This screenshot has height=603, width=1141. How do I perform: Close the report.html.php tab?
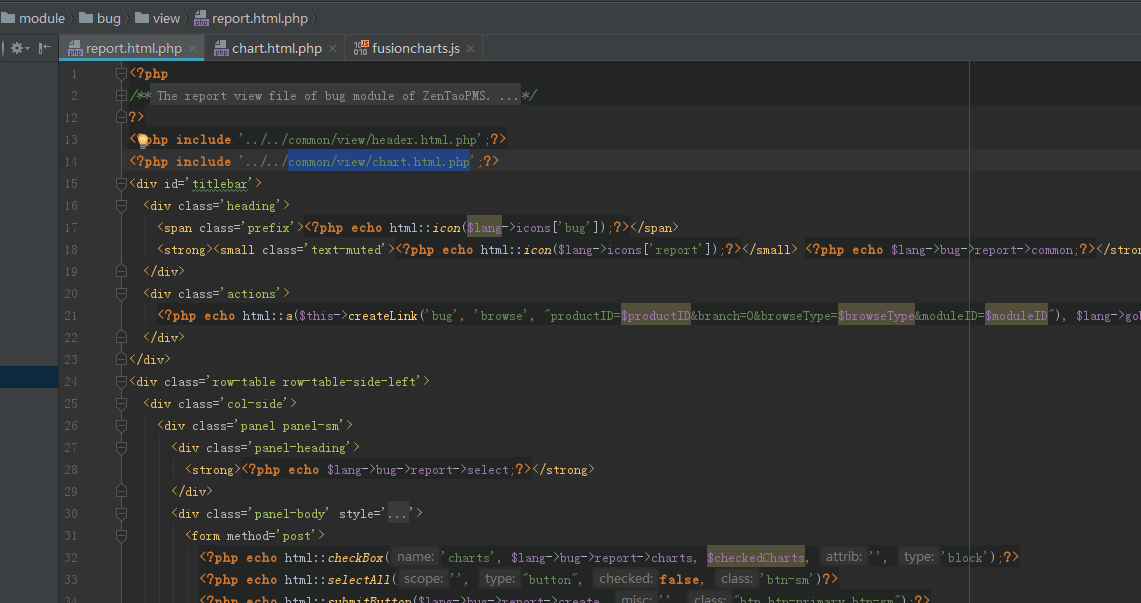(193, 48)
